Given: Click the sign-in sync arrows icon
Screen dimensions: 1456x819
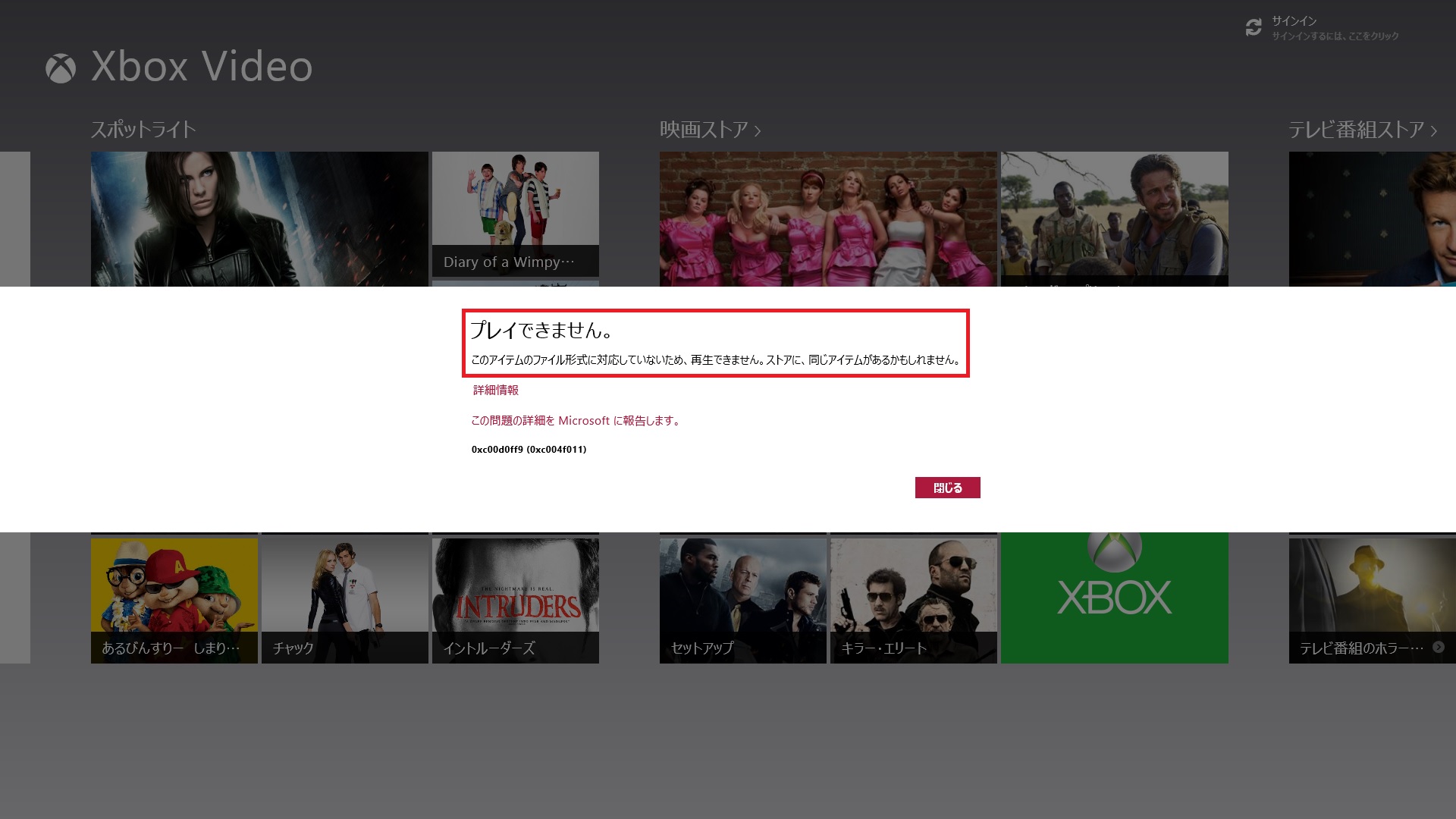Looking at the screenshot, I should (1254, 28).
